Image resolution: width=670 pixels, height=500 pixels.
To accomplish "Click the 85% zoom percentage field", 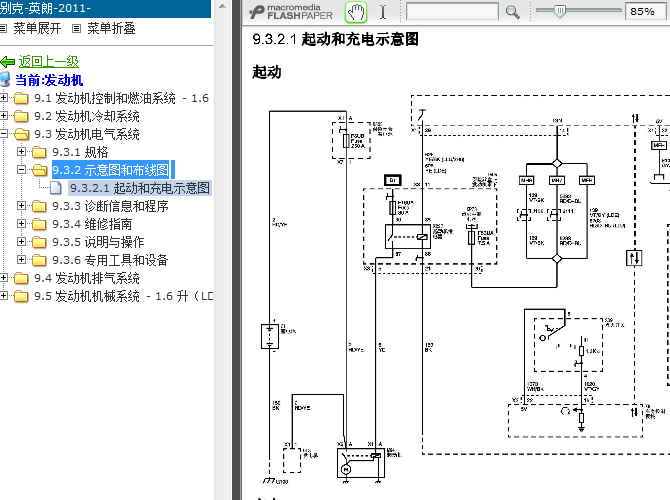I will tap(645, 12).
